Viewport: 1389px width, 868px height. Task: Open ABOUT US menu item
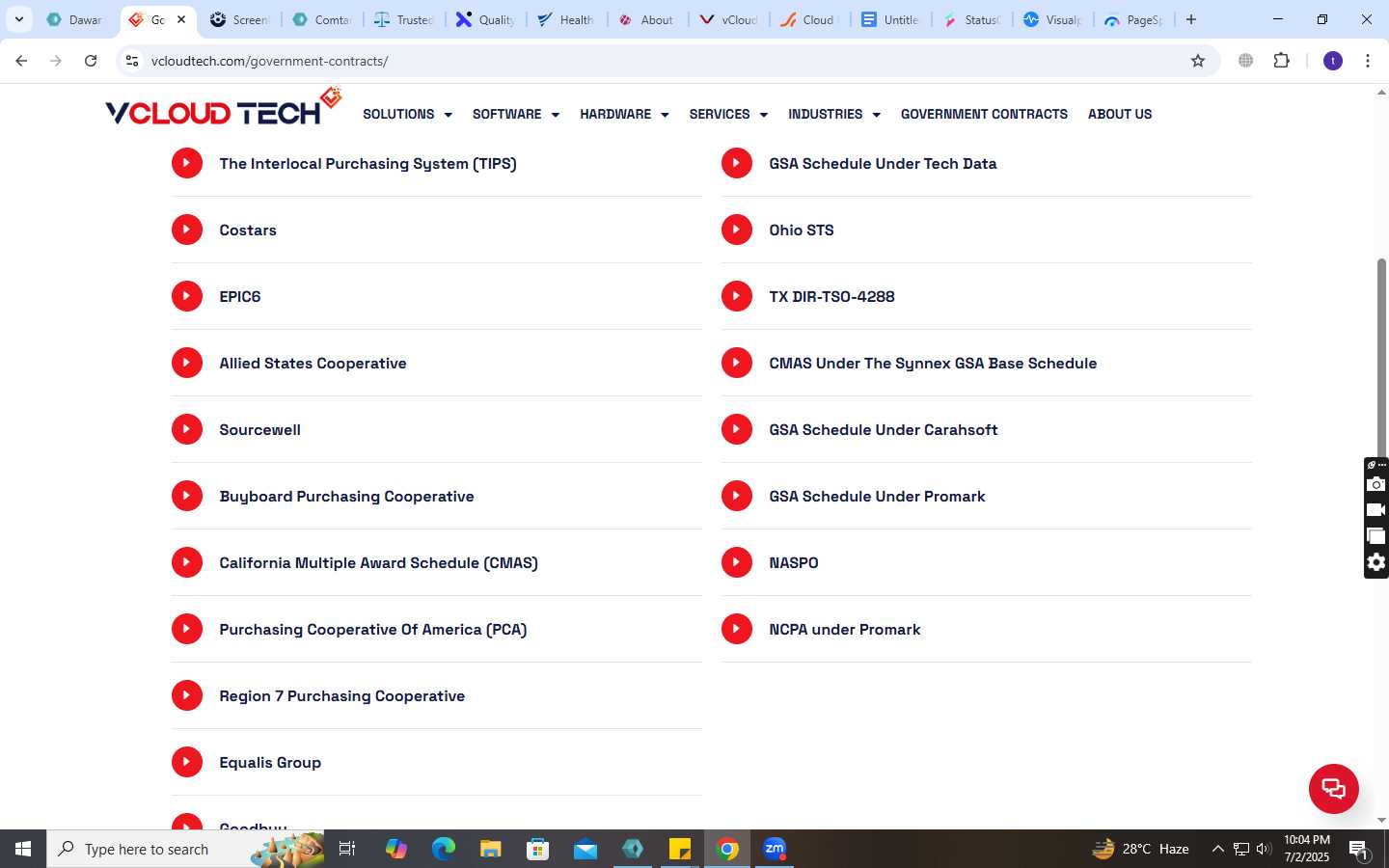point(1120,114)
